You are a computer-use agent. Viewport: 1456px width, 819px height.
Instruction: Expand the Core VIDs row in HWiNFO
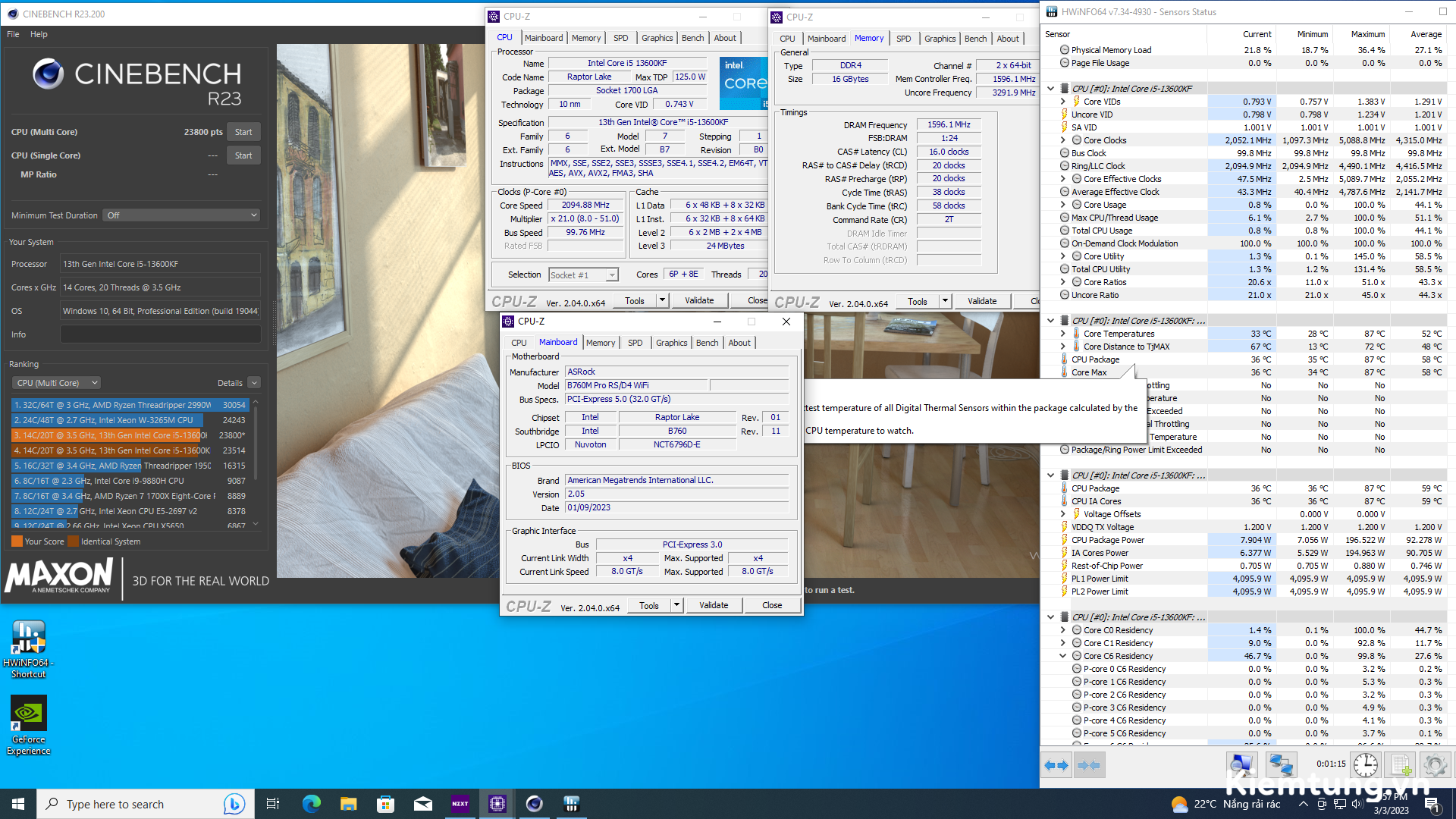pos(1062,102)
